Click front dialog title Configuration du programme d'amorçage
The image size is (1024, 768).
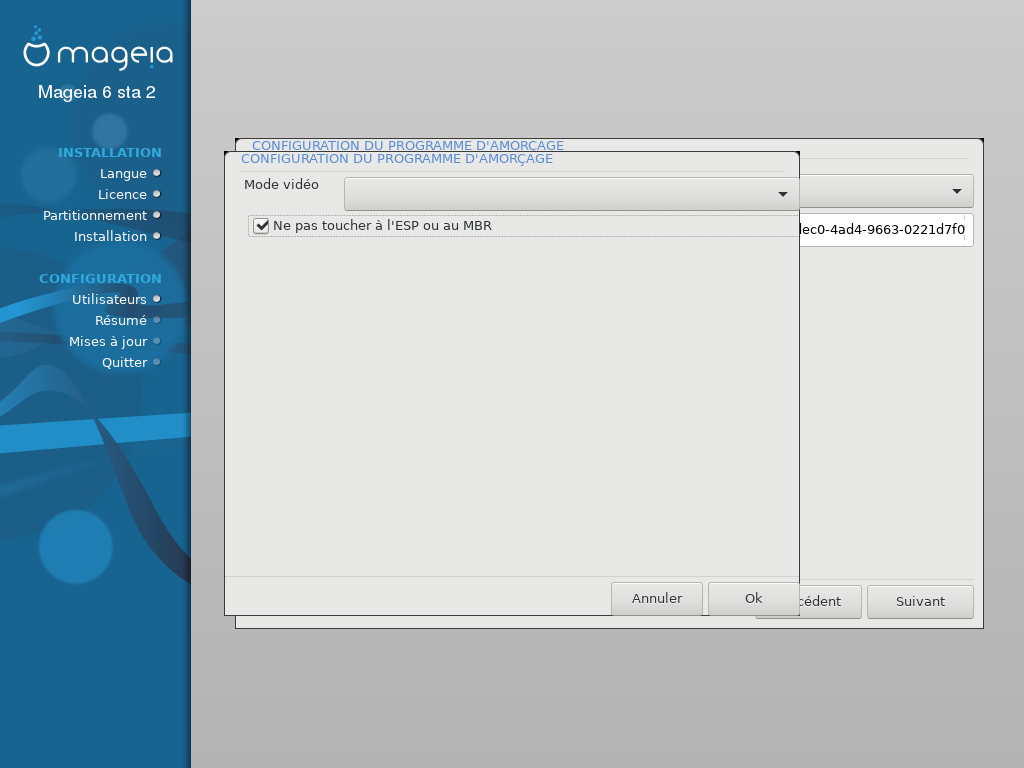397,159
